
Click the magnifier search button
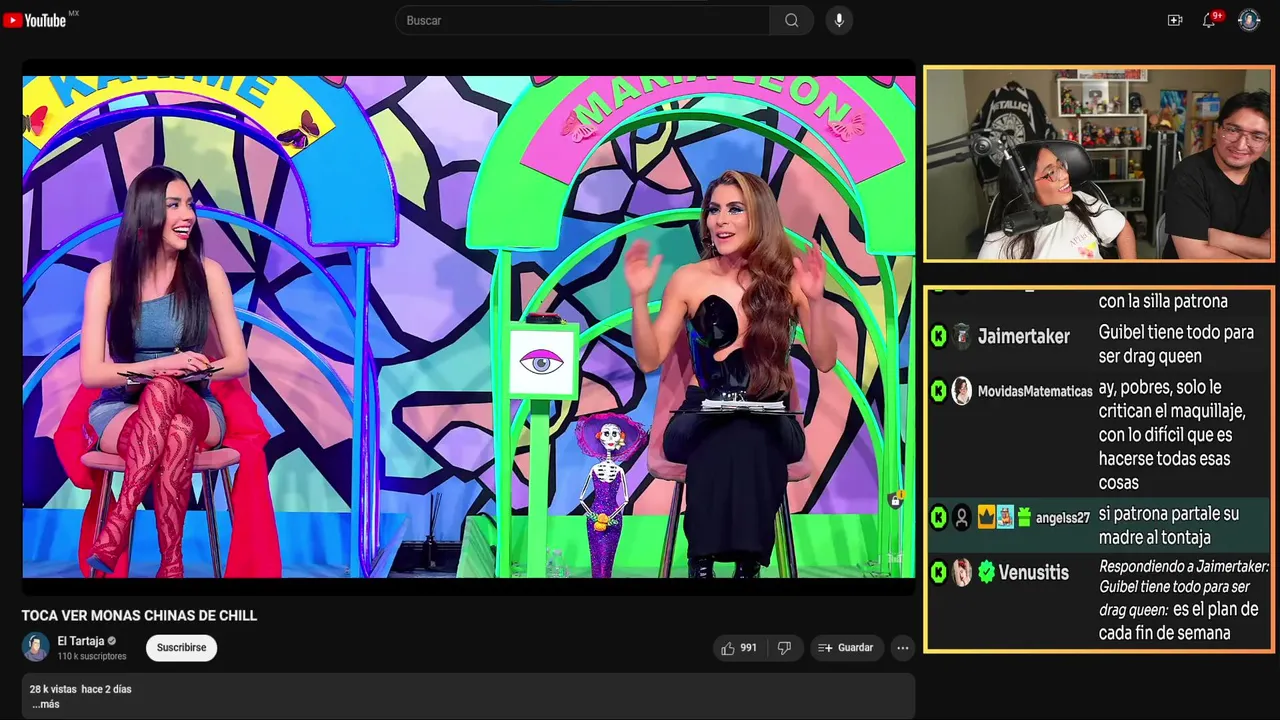[x=791, y=20]
